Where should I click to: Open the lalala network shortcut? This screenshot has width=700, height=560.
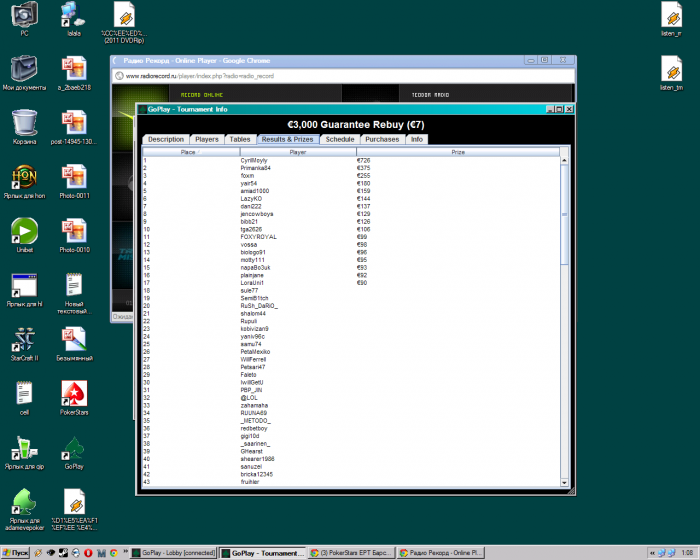(x=74, y=19)
